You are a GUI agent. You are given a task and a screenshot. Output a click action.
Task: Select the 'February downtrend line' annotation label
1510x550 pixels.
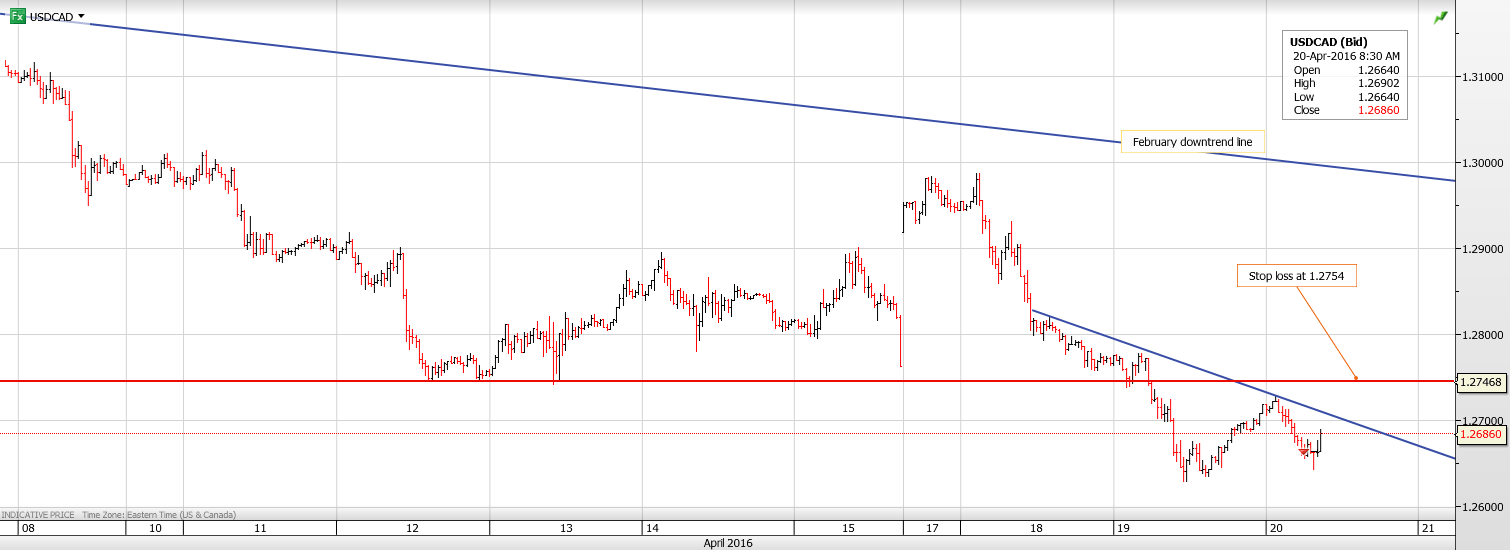tap(1192, 142)
